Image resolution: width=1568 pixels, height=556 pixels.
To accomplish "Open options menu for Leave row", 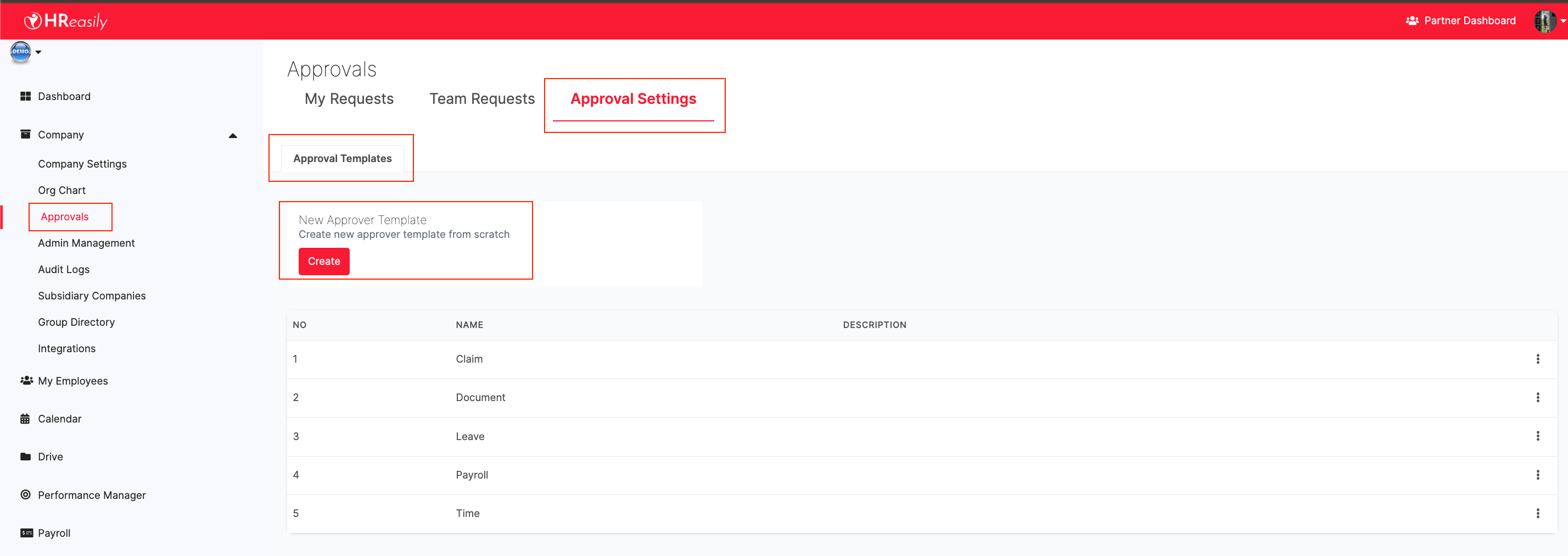I will point(1538,436).
